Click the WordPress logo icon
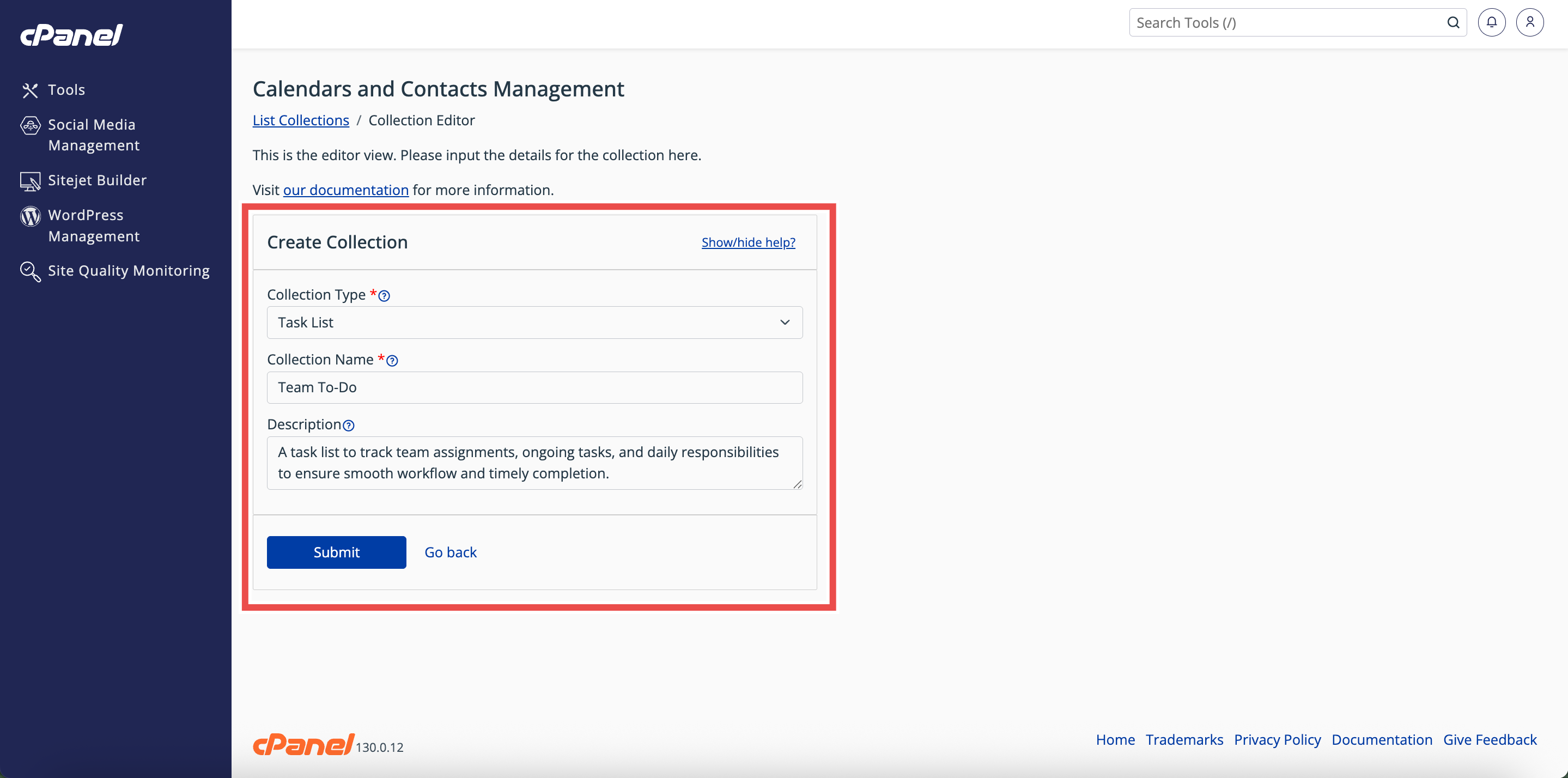Screen dimensions: 1568x778 (x=30, y=216)
